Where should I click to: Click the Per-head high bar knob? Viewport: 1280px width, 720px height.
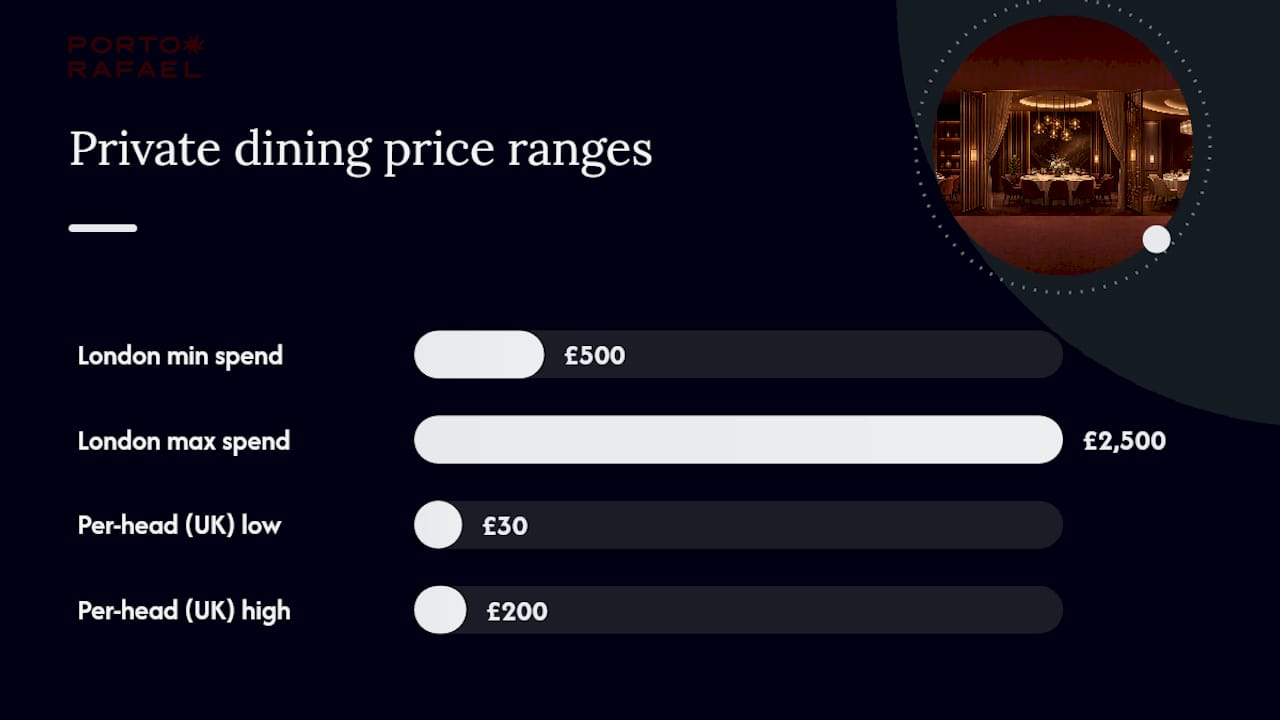[440, 609]
